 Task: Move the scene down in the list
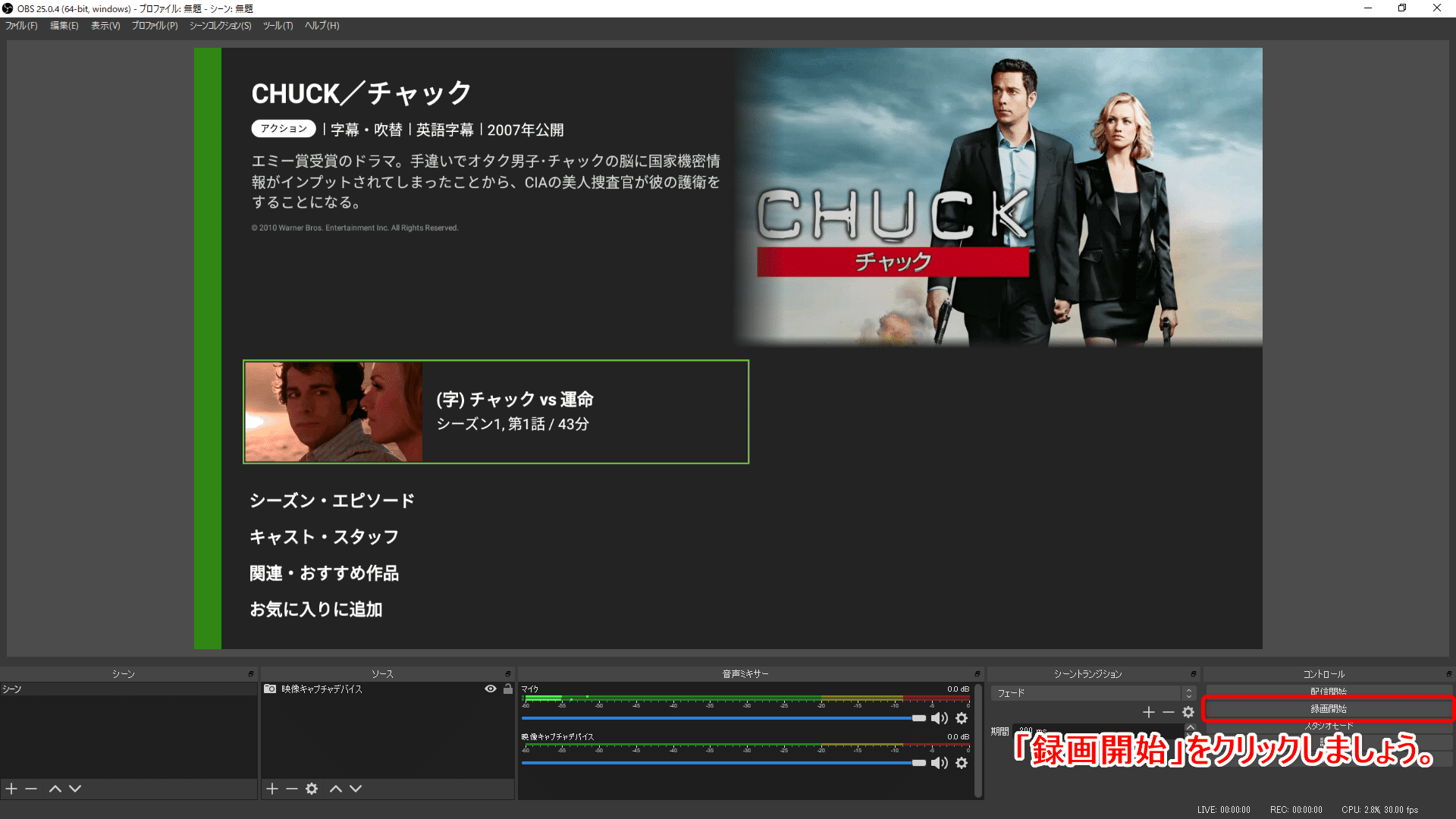coord(75,789)
